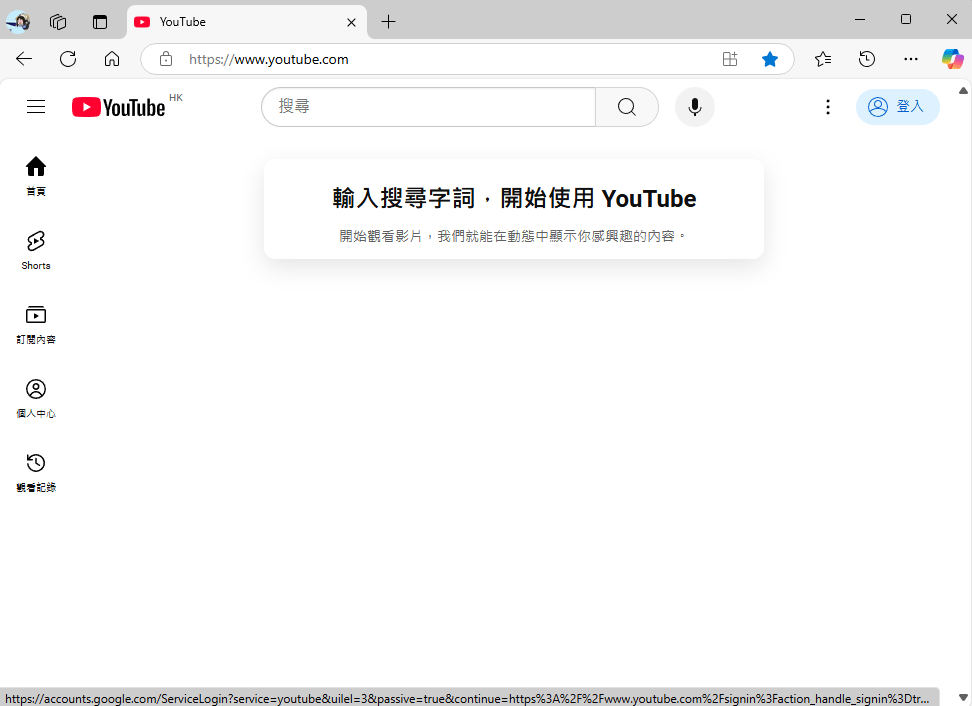Click the YouTube logo
This screenshot has height=706, width=972.
coord(119,107)
